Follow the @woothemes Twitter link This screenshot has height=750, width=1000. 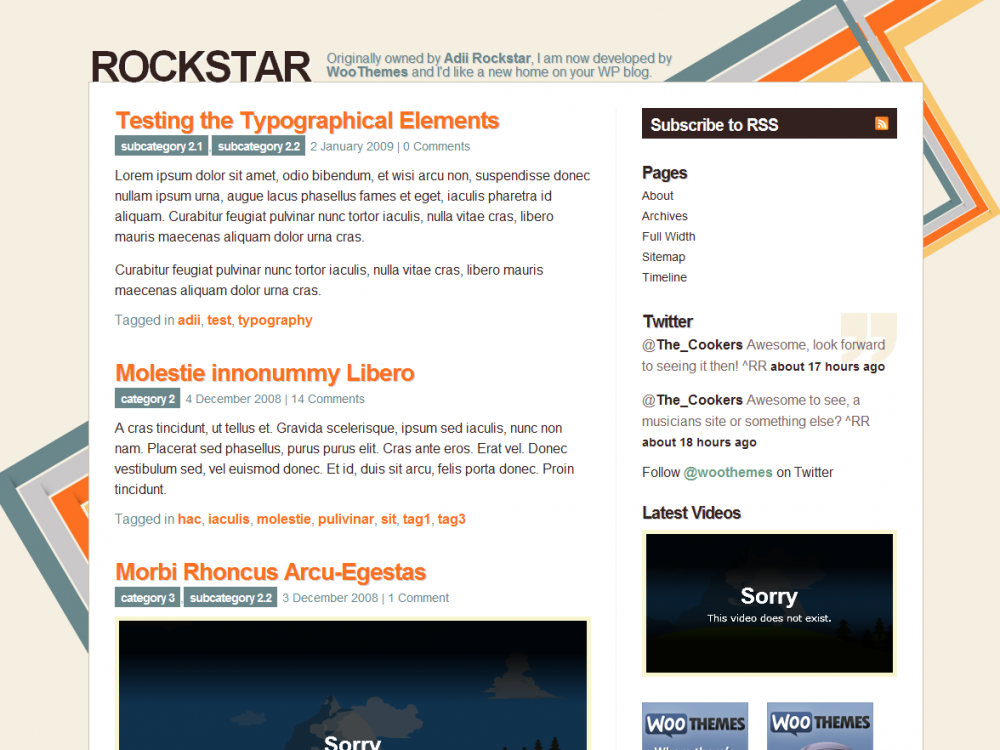(x=728, y=473)
